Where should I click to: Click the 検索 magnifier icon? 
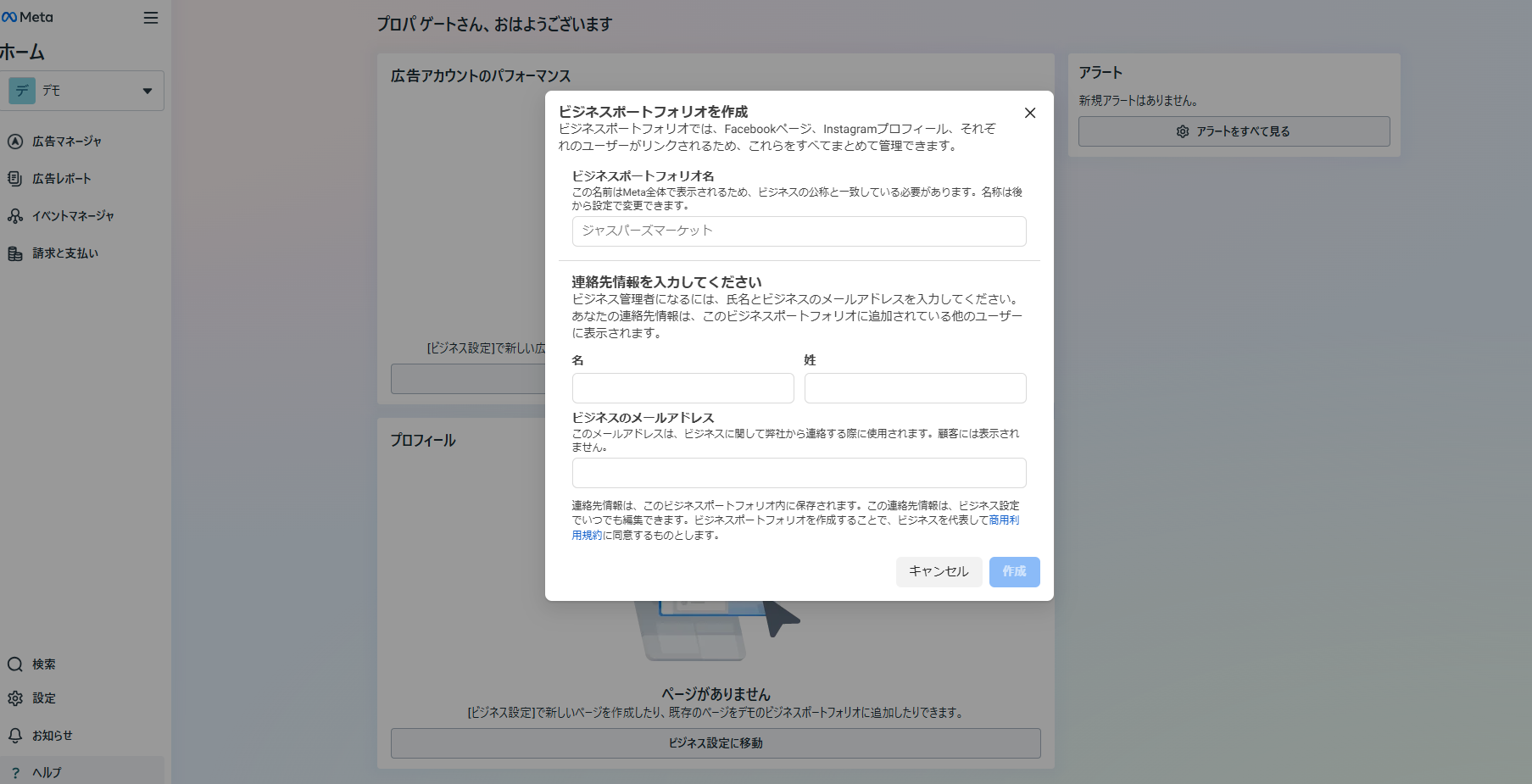pos(15,664)
